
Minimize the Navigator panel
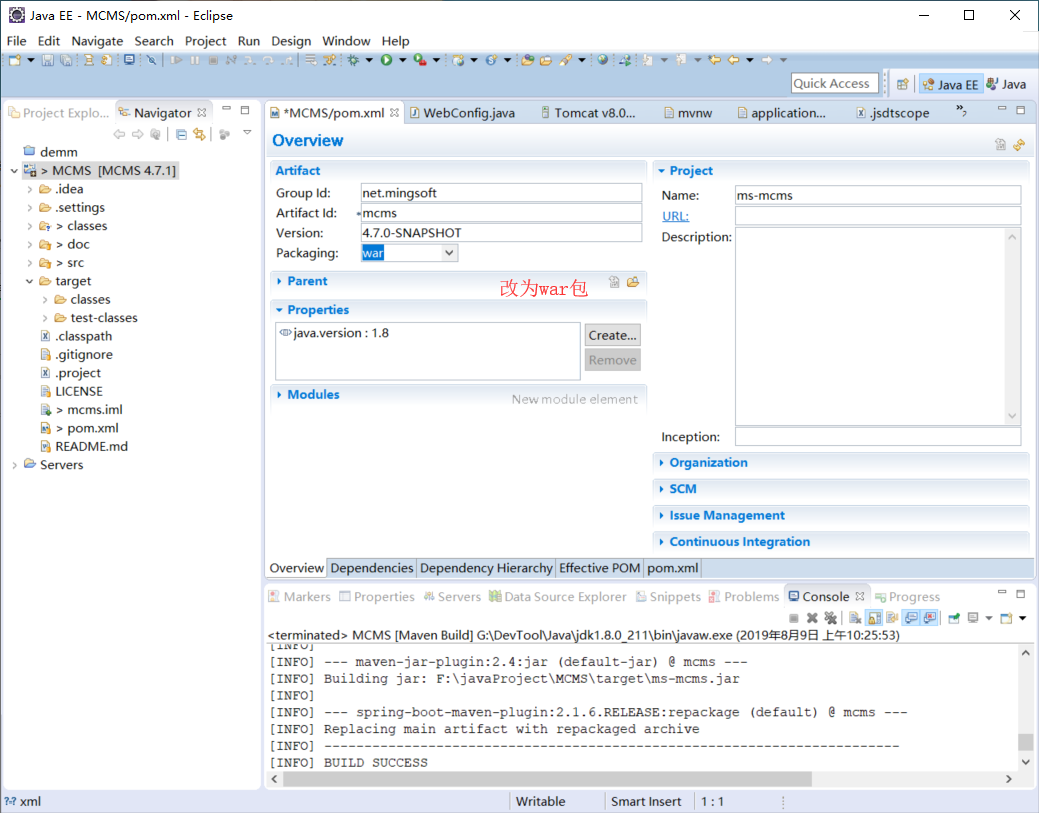click(227, 109)
